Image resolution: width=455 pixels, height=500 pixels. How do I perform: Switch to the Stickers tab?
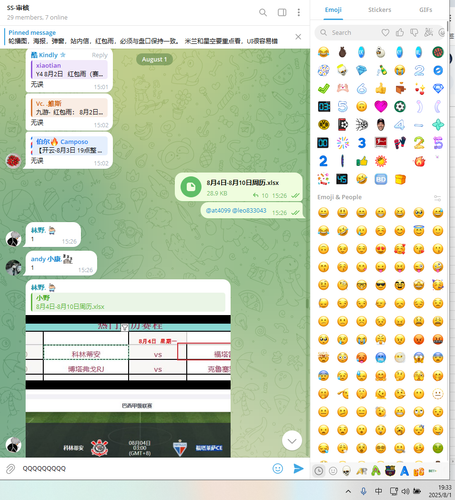(379, 10)
